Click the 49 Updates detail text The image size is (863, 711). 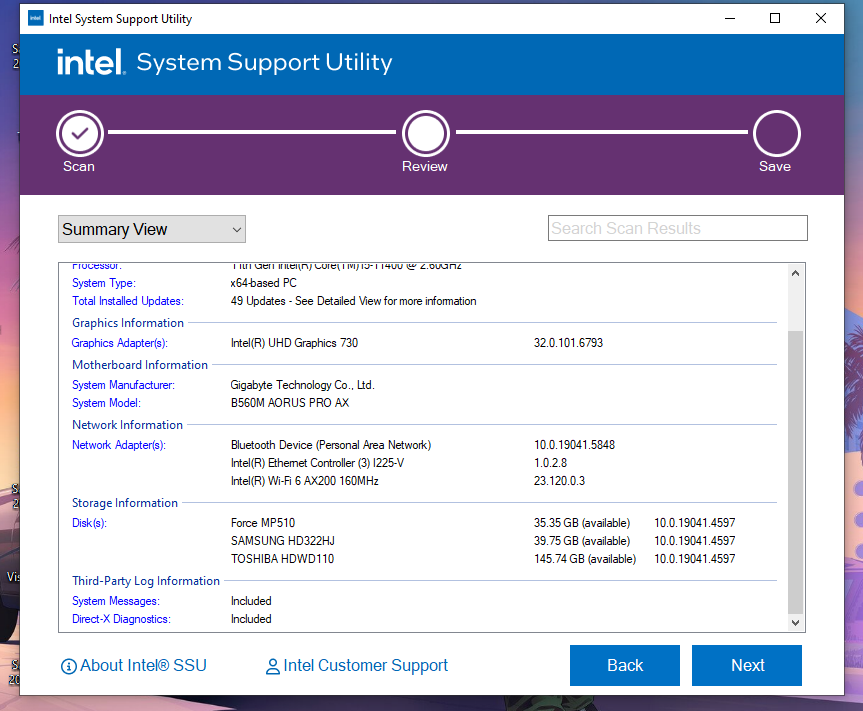[x=353, y=301]
